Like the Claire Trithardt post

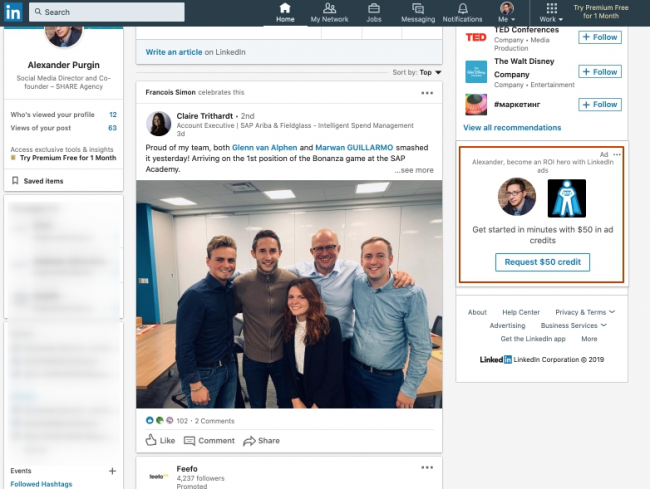click(160, 440)
